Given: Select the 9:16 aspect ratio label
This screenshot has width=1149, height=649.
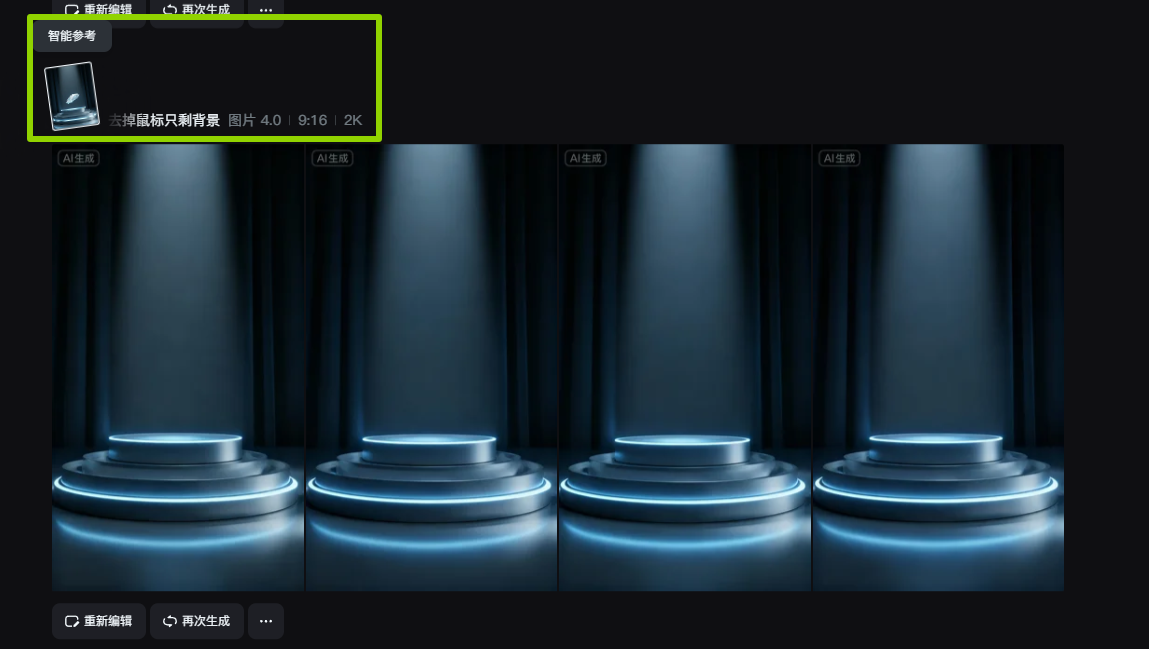Looking at the screenshot, I should tap(312, 120).
